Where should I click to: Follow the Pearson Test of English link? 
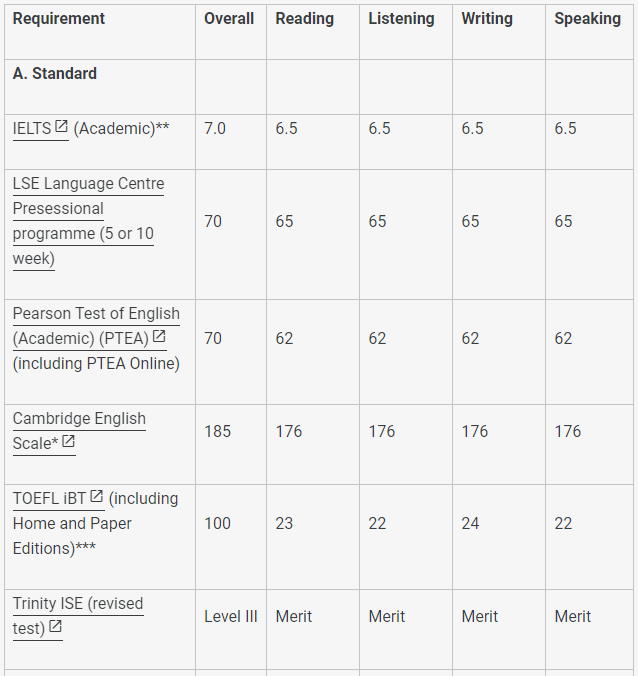(96, 326)
